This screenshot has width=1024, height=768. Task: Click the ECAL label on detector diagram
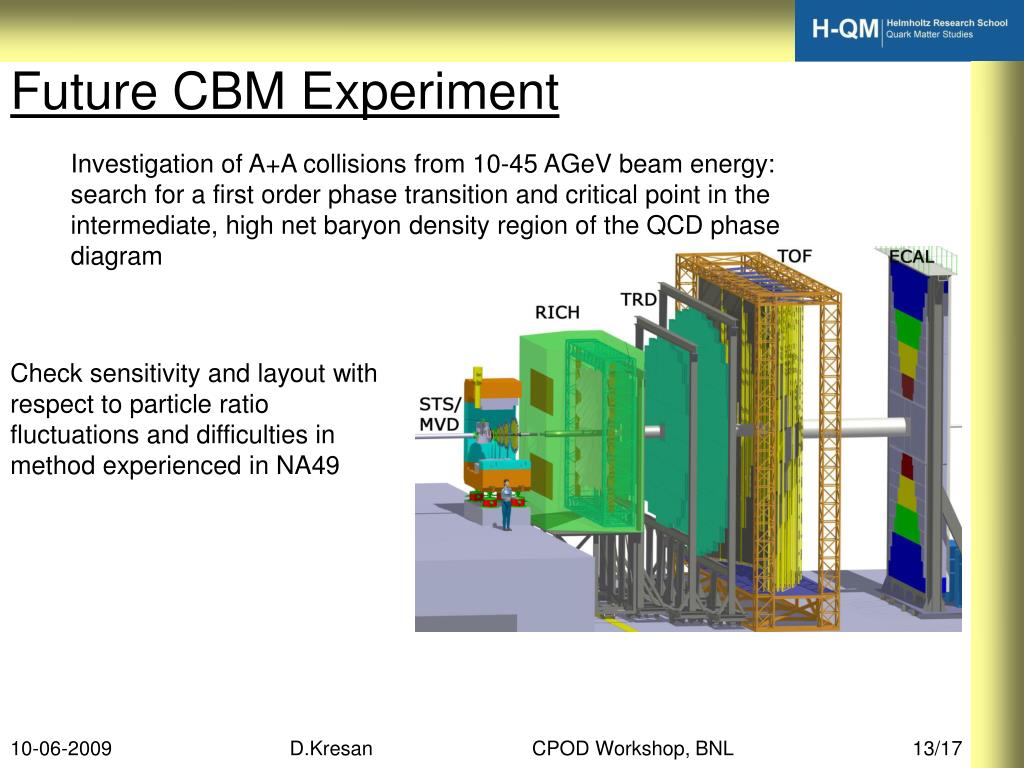[x=912, y=257]
